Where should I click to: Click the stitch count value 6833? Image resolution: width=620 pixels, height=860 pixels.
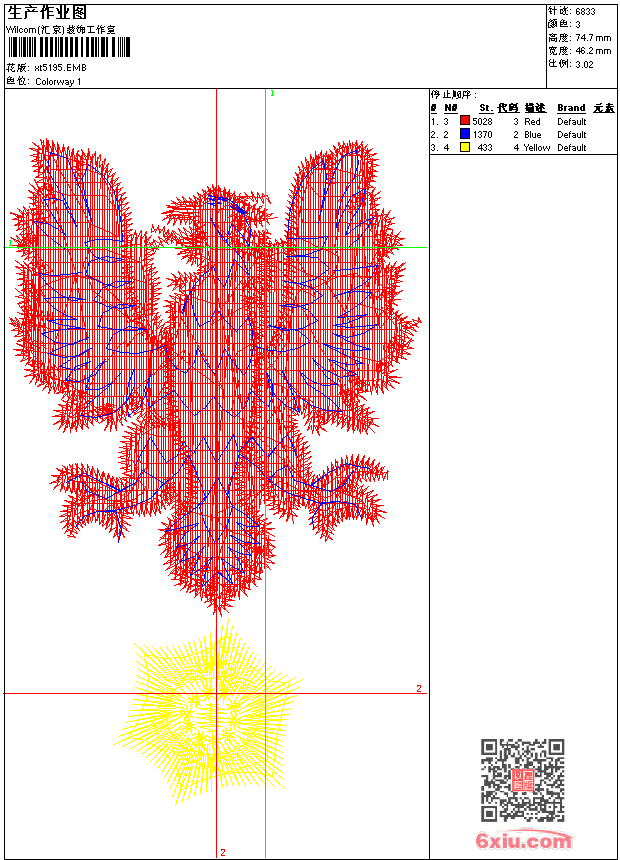click(x=585, y=11)
